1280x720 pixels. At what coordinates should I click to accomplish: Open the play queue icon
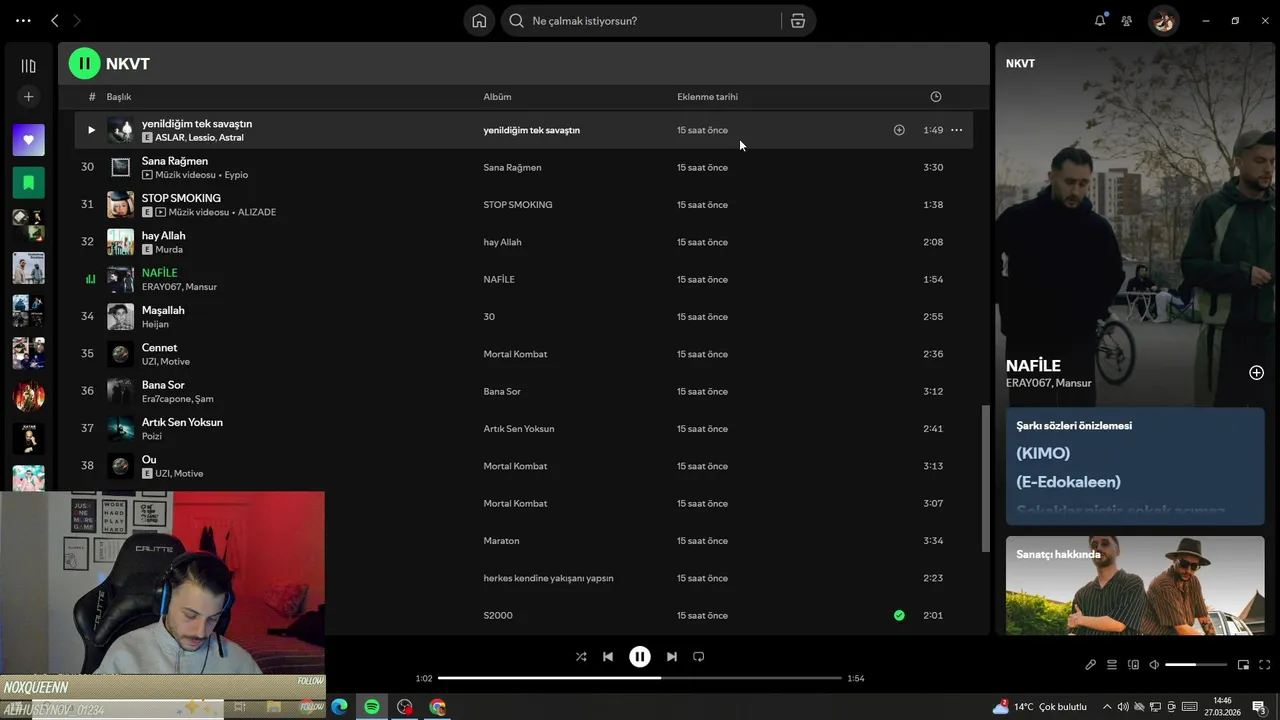point(1112,665)
